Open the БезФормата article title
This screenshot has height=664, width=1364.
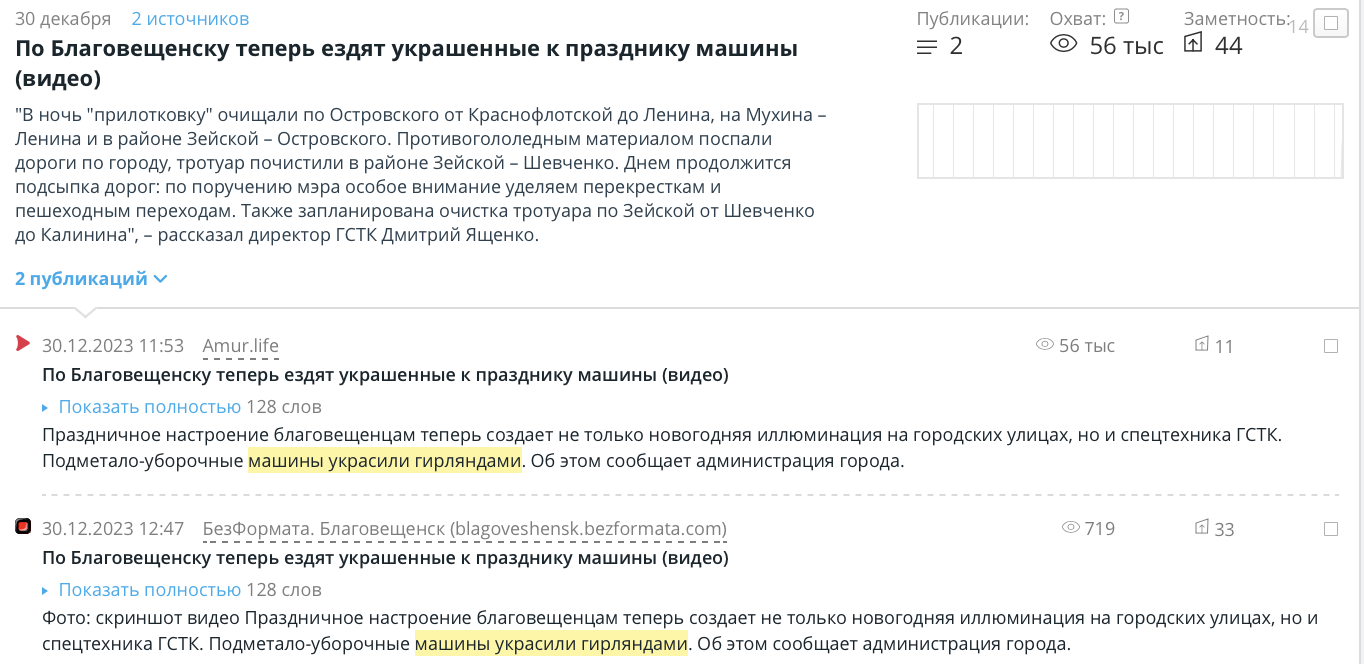(x=385, y=557)
